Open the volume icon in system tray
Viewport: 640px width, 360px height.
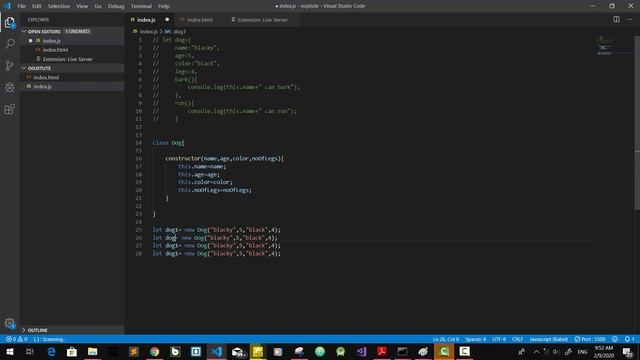click(x=557, y=352)
